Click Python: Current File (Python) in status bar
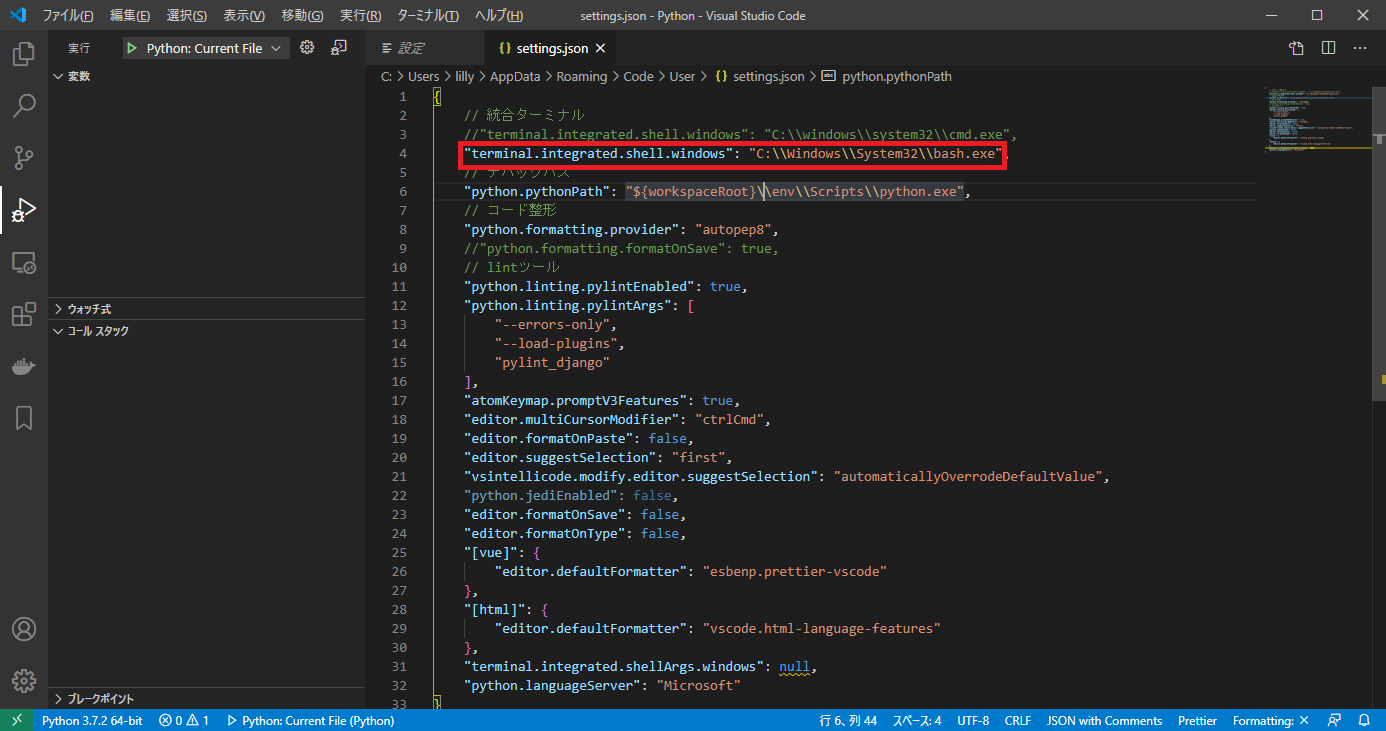The image size is (1386, 731). coord(310,720)
